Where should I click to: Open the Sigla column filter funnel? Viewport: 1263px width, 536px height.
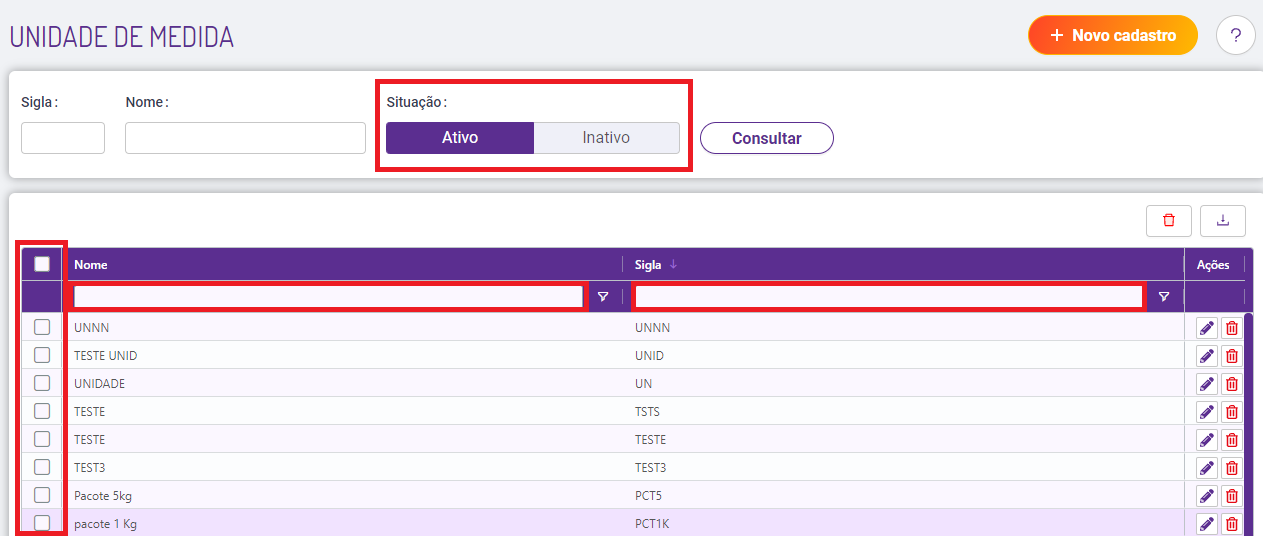coord(1163,297)
